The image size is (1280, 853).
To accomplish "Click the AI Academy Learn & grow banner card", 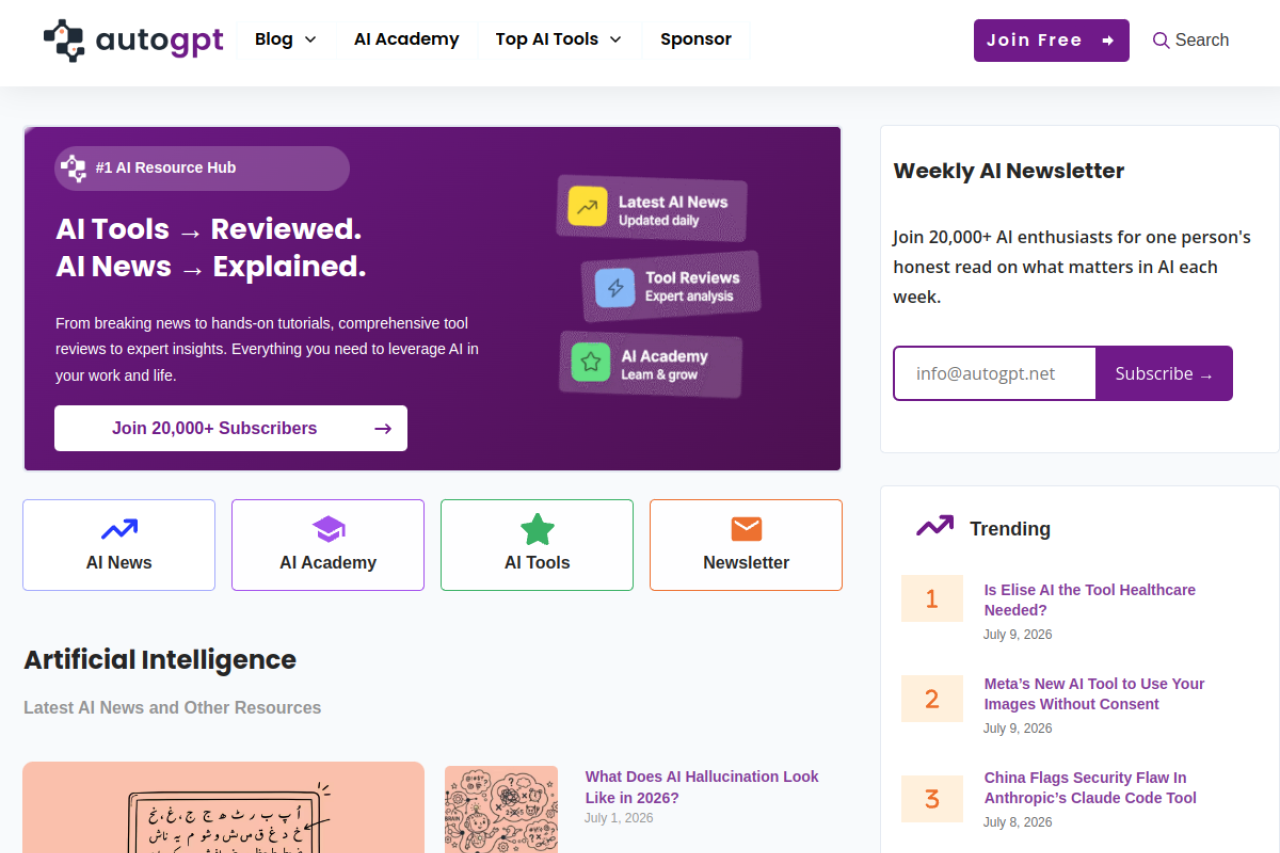I will click(651, 364).
